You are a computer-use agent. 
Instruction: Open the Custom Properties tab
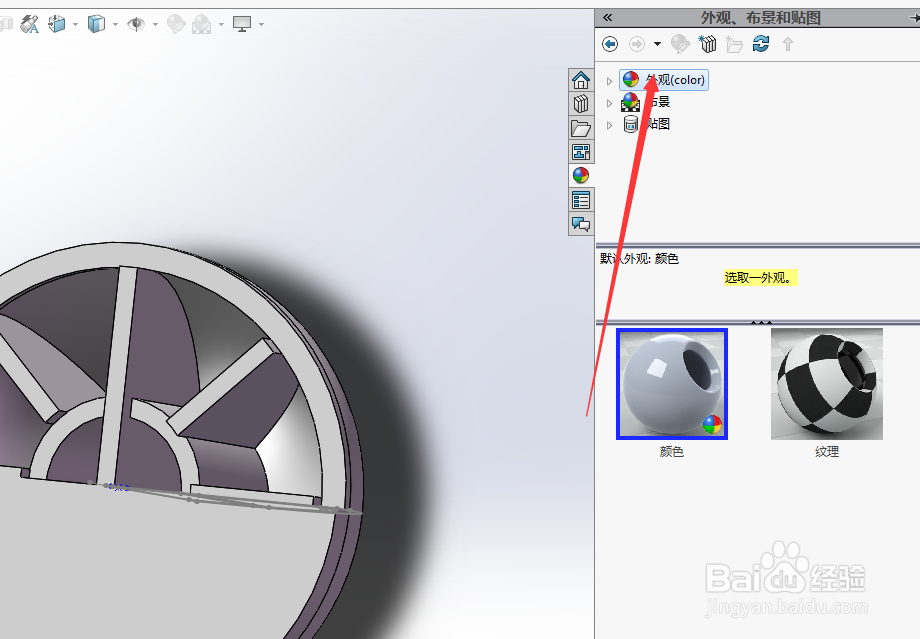pos(581,200)
